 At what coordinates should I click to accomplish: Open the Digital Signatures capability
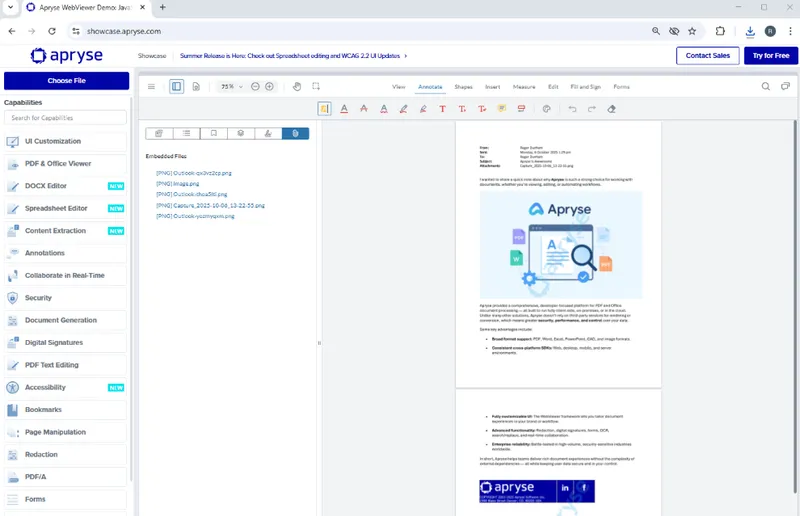[66, 342]
